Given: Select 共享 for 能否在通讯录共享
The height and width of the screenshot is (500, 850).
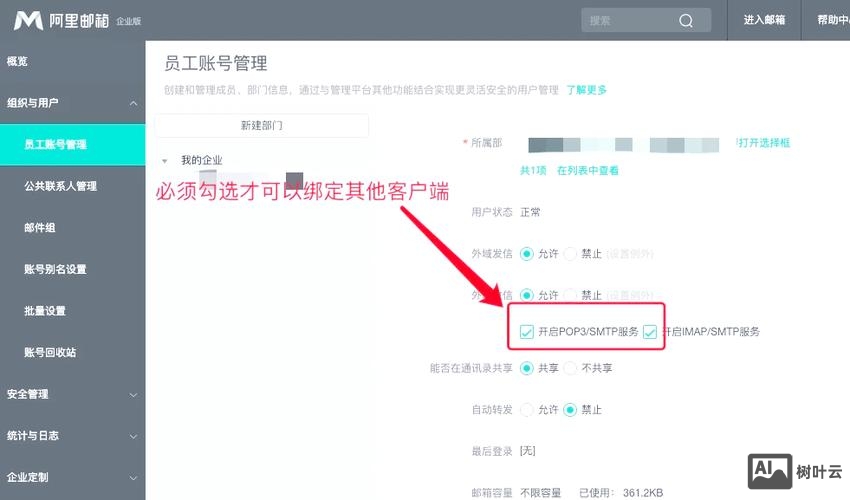Looking at the screenshot, I should (x=526, y=368).
